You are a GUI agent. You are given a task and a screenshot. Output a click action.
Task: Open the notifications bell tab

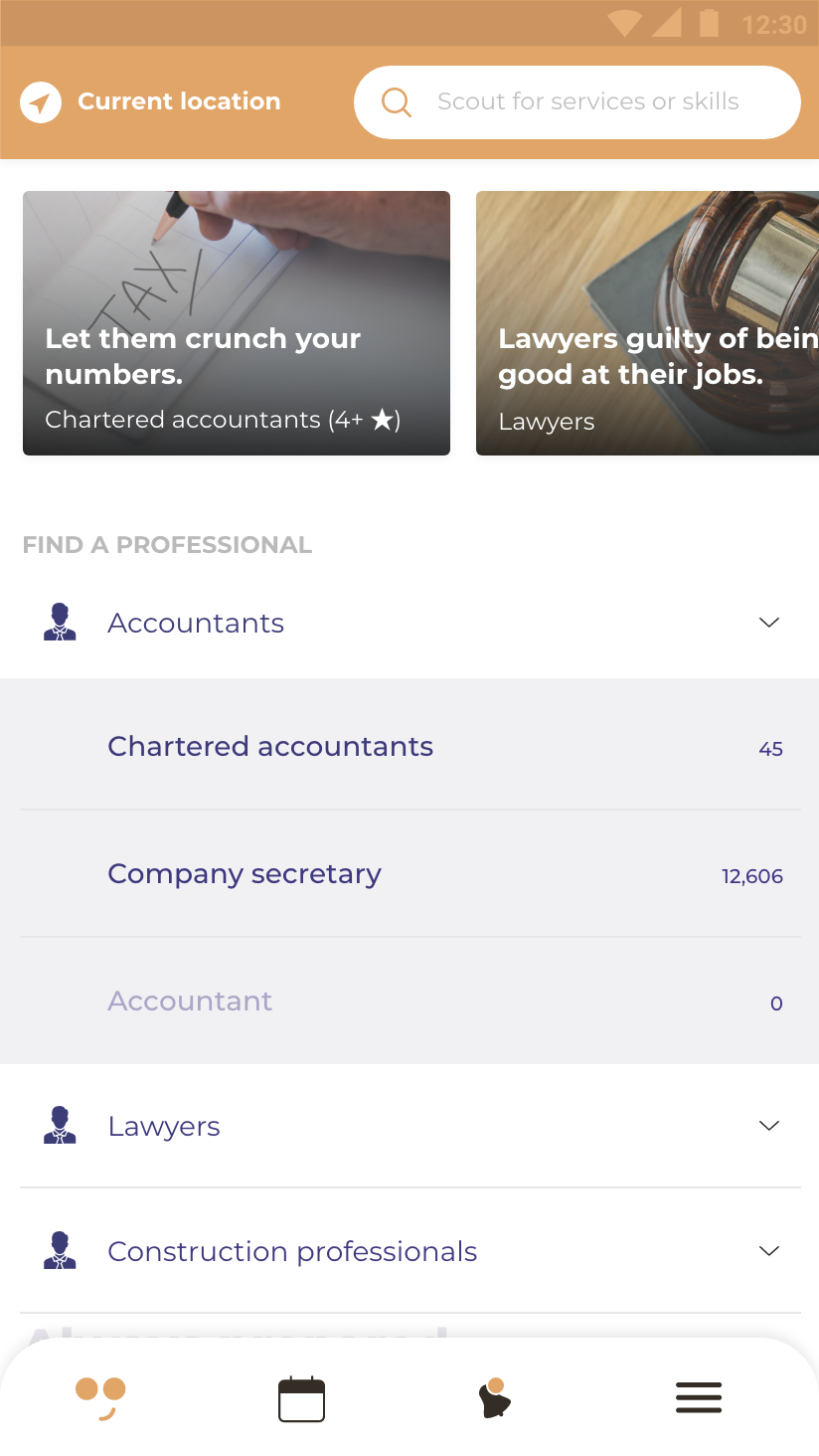[x=494, y=1398]
